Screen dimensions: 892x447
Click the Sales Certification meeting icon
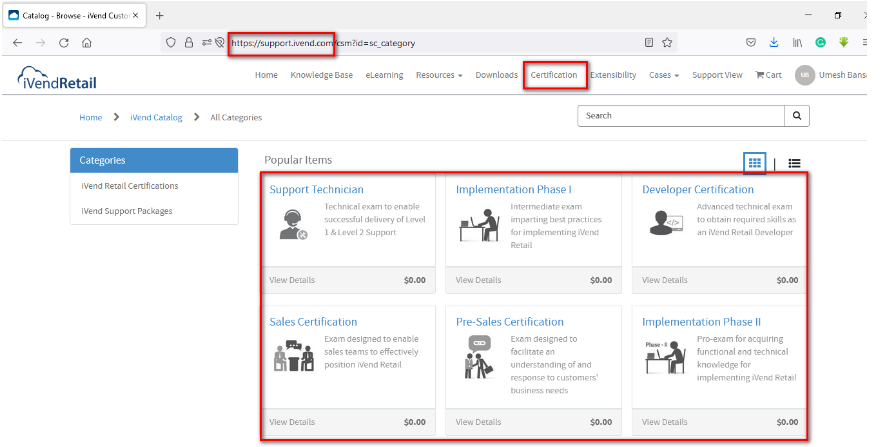point(294,355)
